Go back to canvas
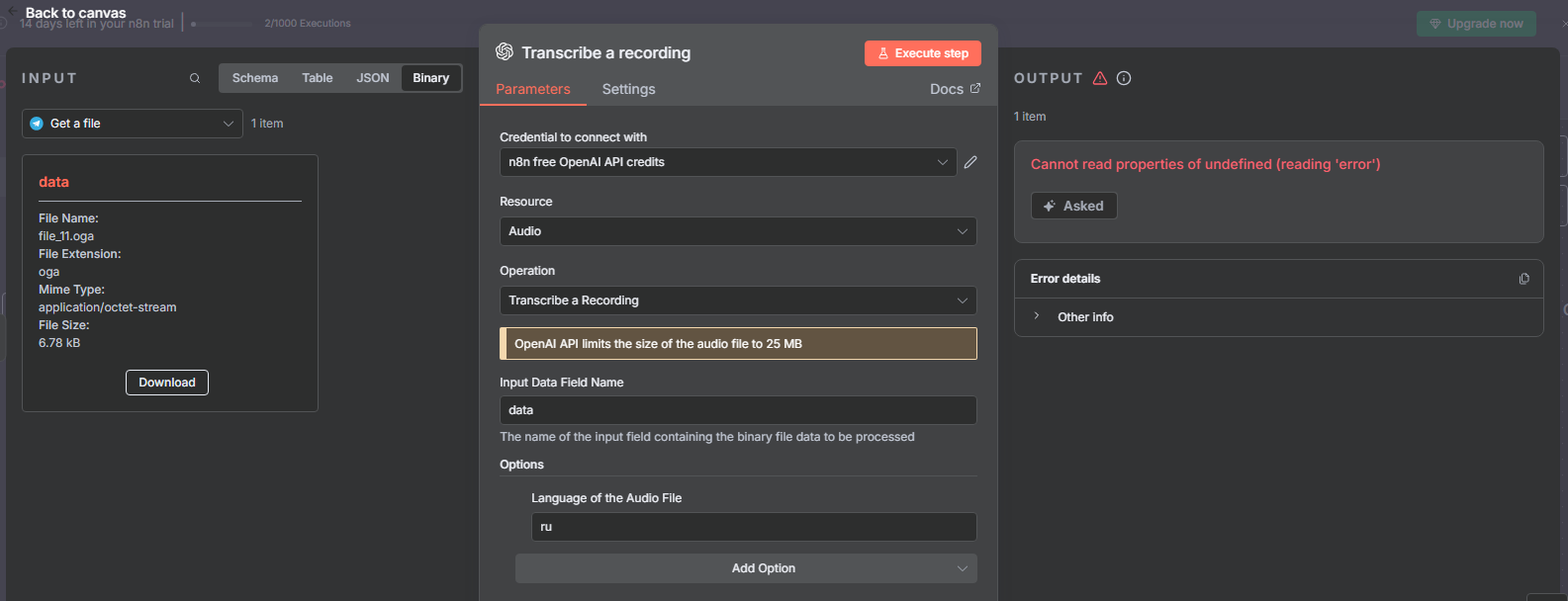This screenshot has height=601, width=1568. pos(74,13)
